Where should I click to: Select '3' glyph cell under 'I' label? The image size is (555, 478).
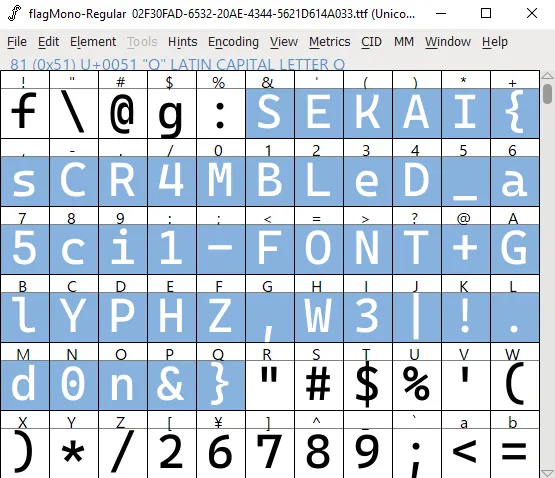pyautogui.click(x=368, y=317)
